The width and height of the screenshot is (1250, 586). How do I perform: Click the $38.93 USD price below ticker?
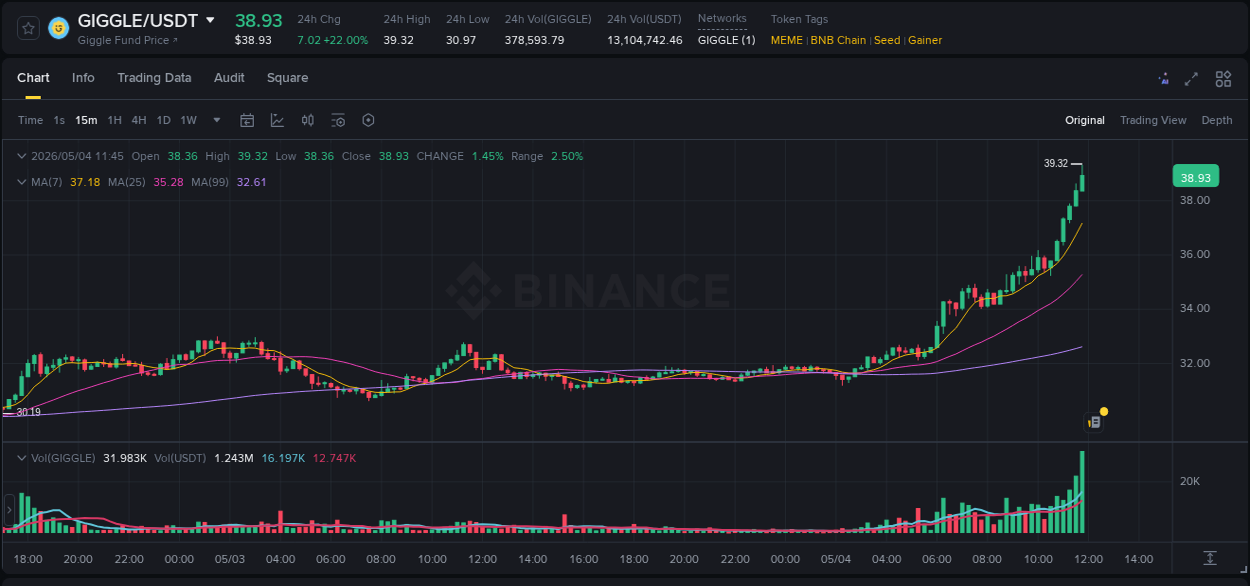(x=253, y=40)
